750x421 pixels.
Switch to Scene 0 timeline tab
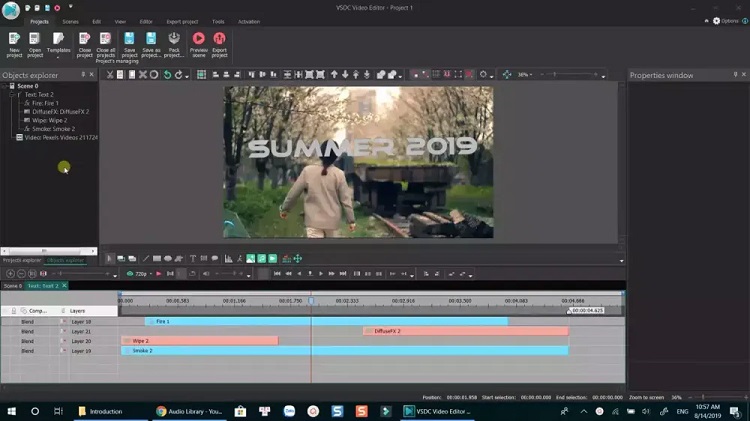[x=13, y=286]
